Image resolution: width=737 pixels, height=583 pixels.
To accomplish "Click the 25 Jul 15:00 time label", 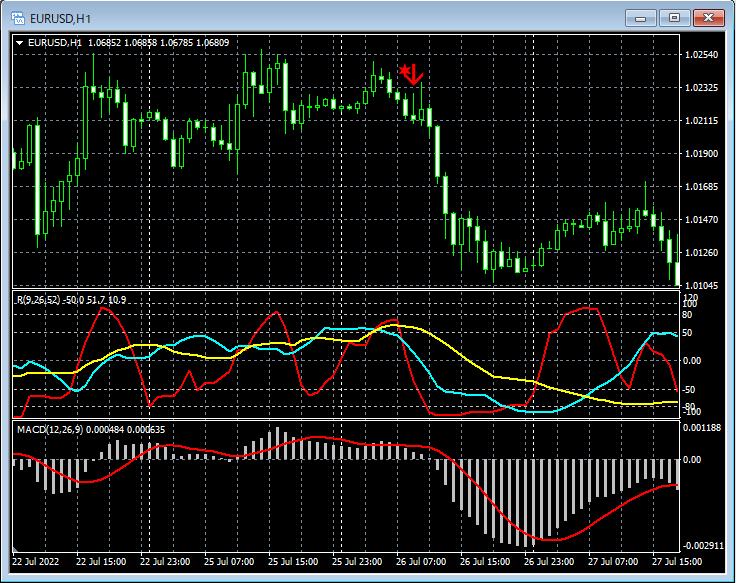I will pyautogui.click(x=293, y=562).
